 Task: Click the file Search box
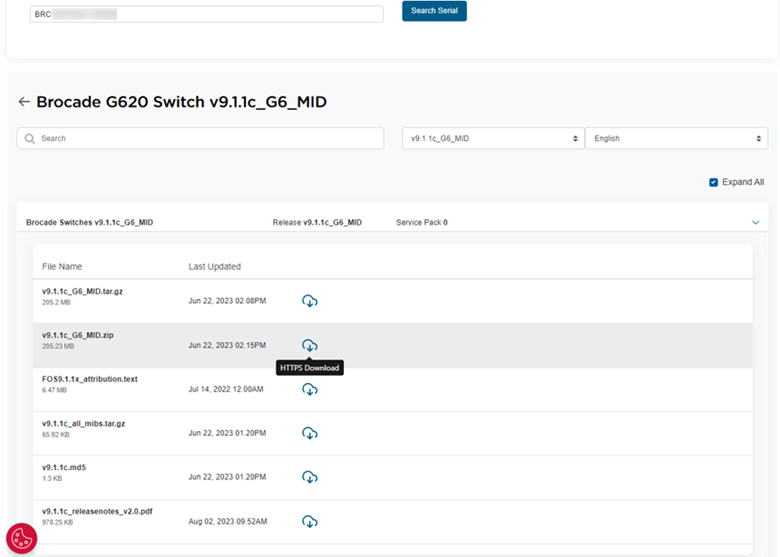point(200,139)
